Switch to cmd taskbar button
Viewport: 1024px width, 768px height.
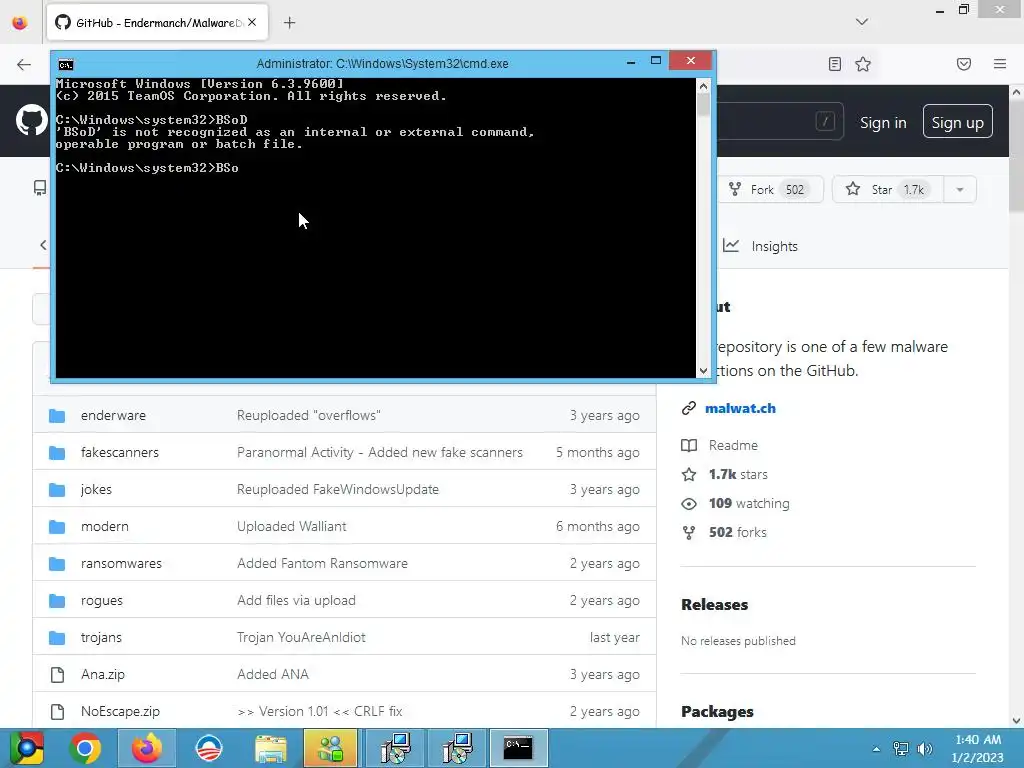coord(519,748)
